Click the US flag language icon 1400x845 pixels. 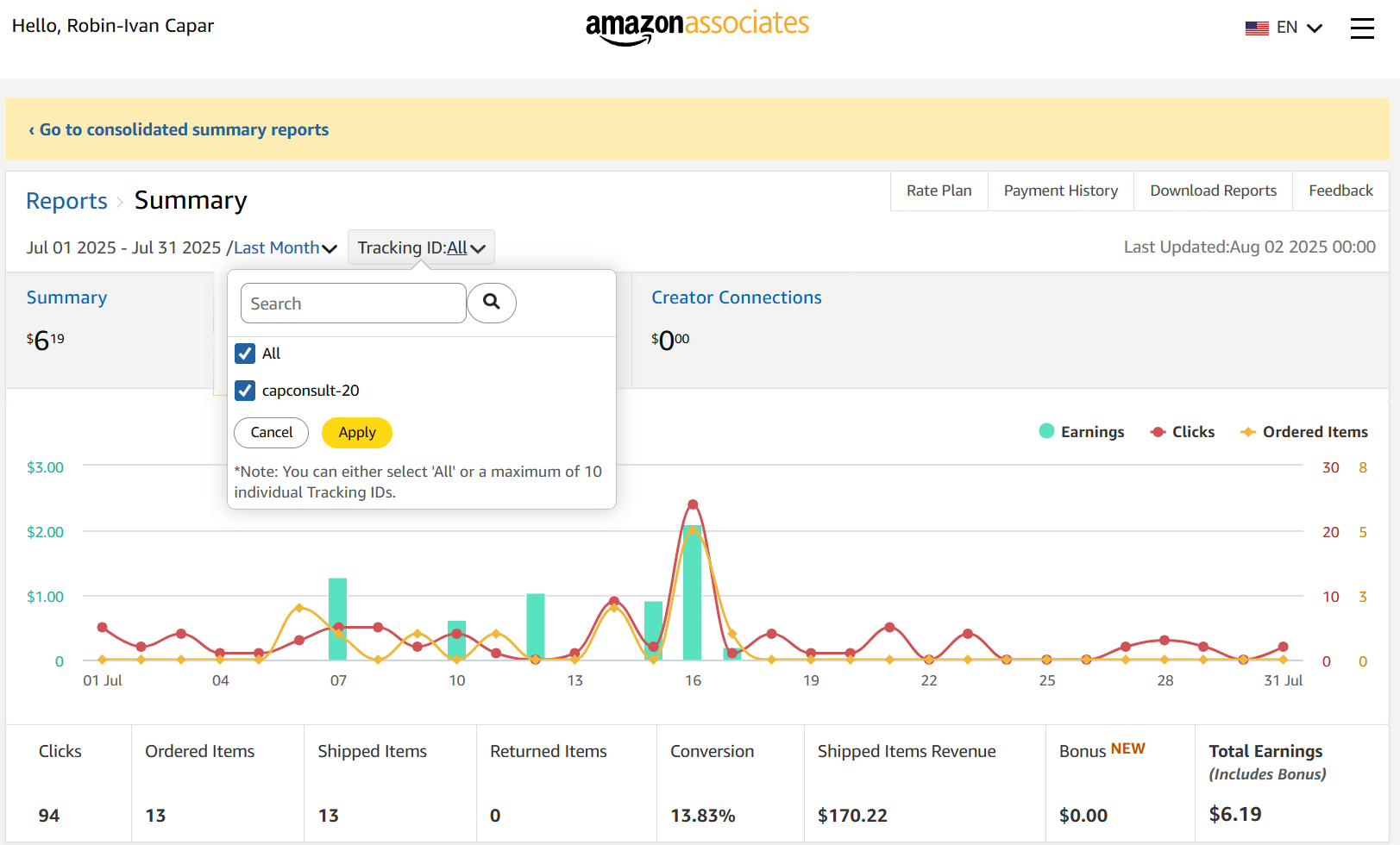1257,28
